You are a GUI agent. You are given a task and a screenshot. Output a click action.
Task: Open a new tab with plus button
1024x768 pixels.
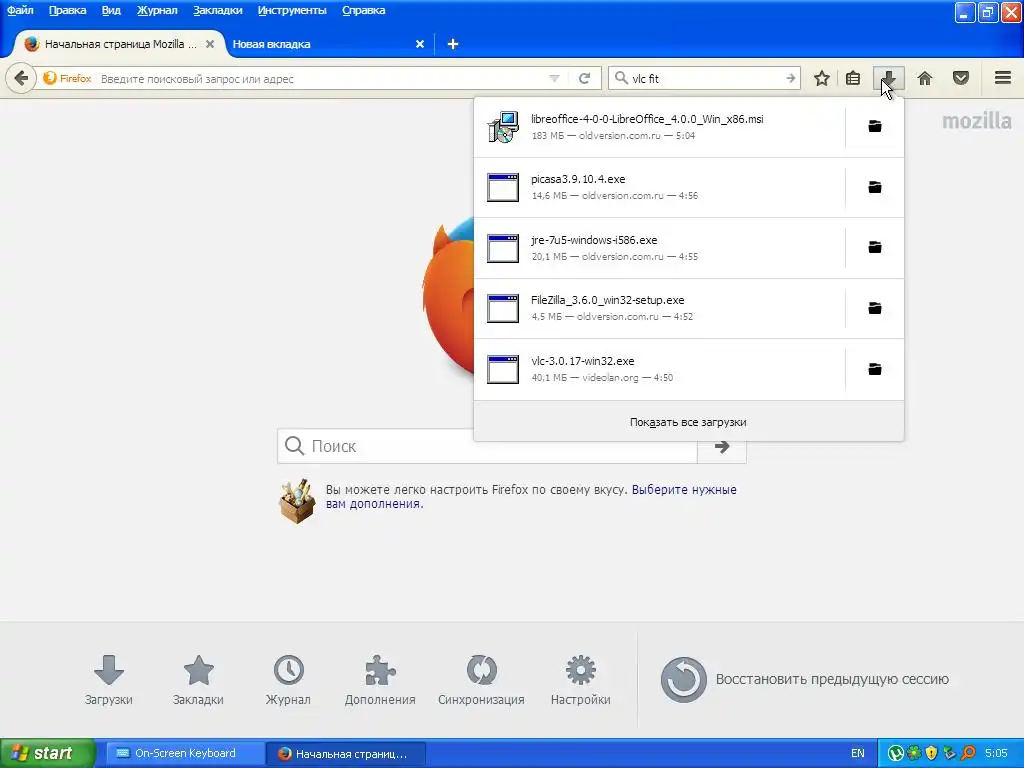[453, 44]
